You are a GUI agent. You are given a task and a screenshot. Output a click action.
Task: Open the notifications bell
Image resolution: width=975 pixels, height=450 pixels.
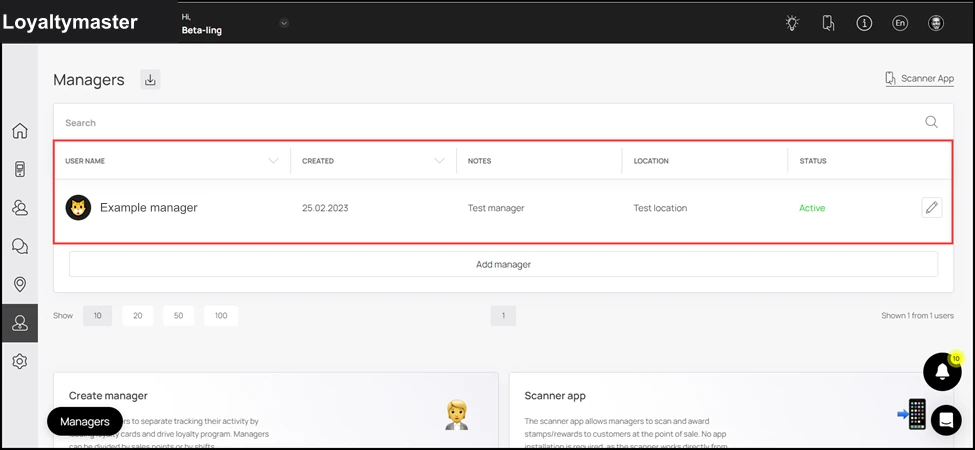[943, 372]
